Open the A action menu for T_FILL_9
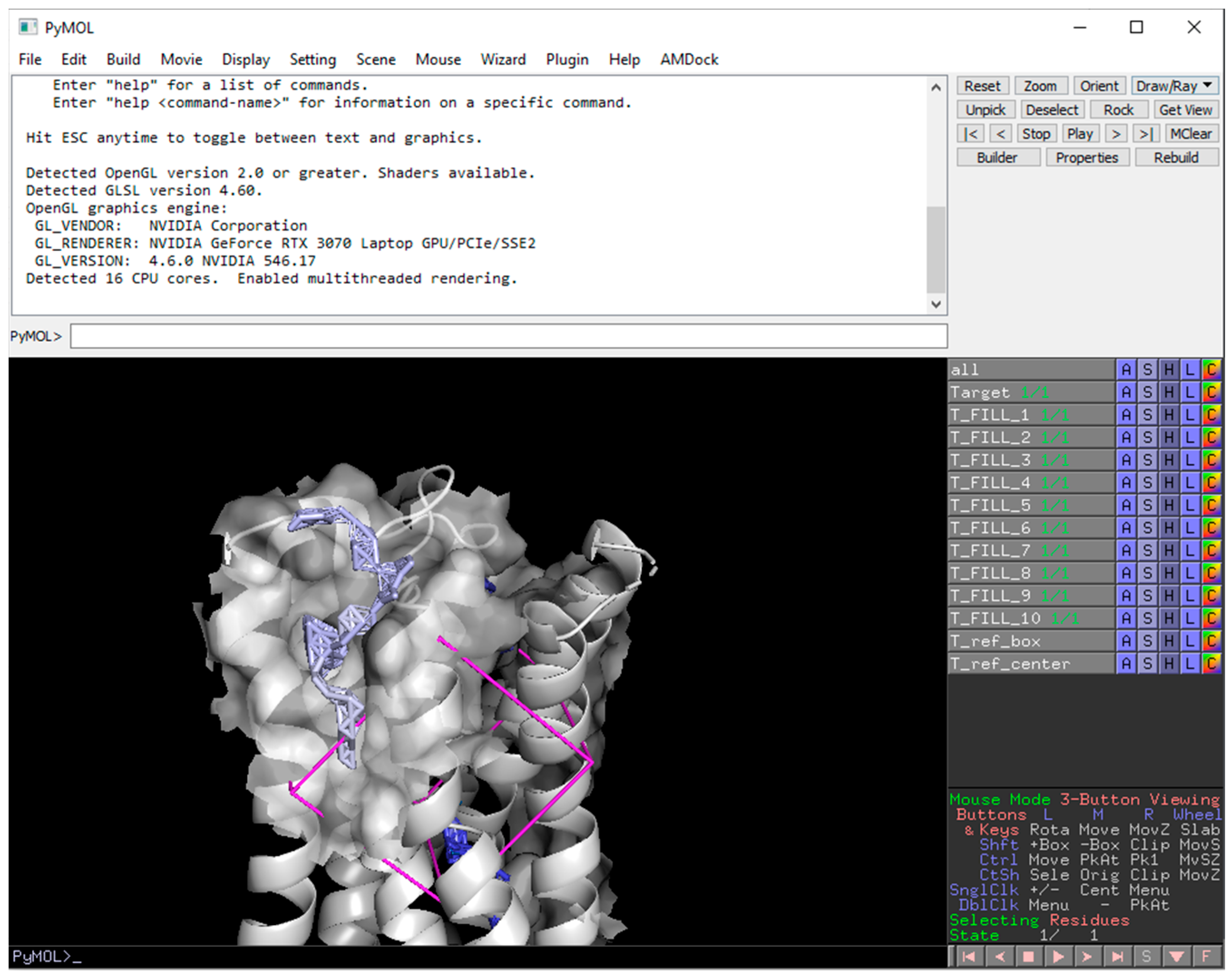The height and width of the screenshot is (979, 1232). [x=1126, y=596]
